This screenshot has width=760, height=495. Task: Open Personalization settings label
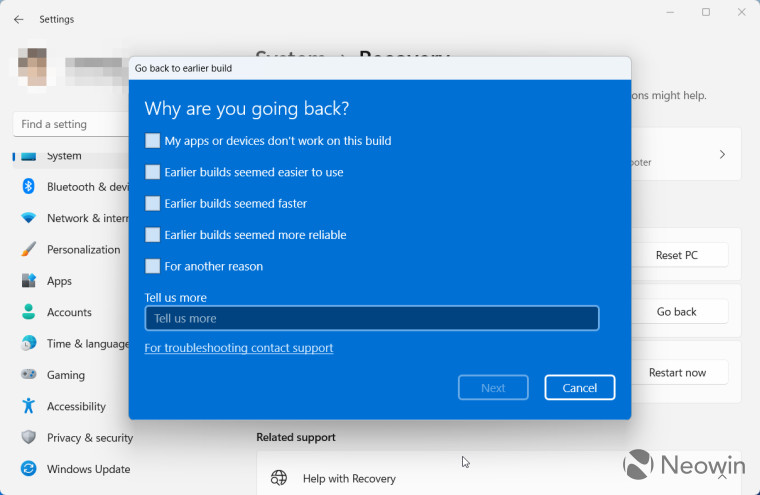(83, 250)
